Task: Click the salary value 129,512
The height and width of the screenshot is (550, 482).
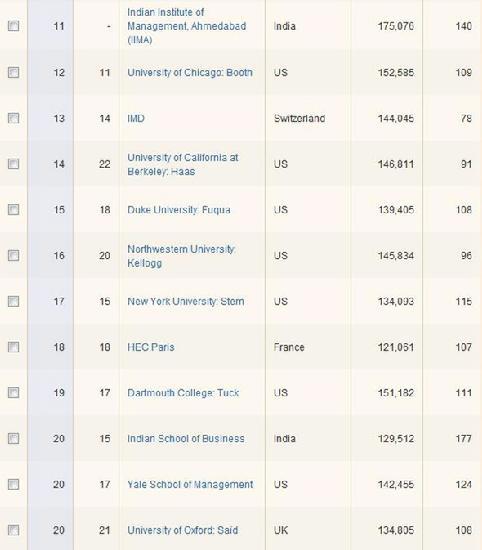Action: click(396, 439)
